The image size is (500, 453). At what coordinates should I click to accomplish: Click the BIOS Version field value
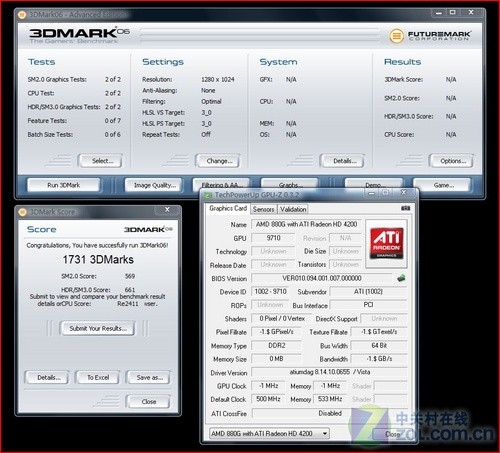pyautogui.click(x=322, y=278)
